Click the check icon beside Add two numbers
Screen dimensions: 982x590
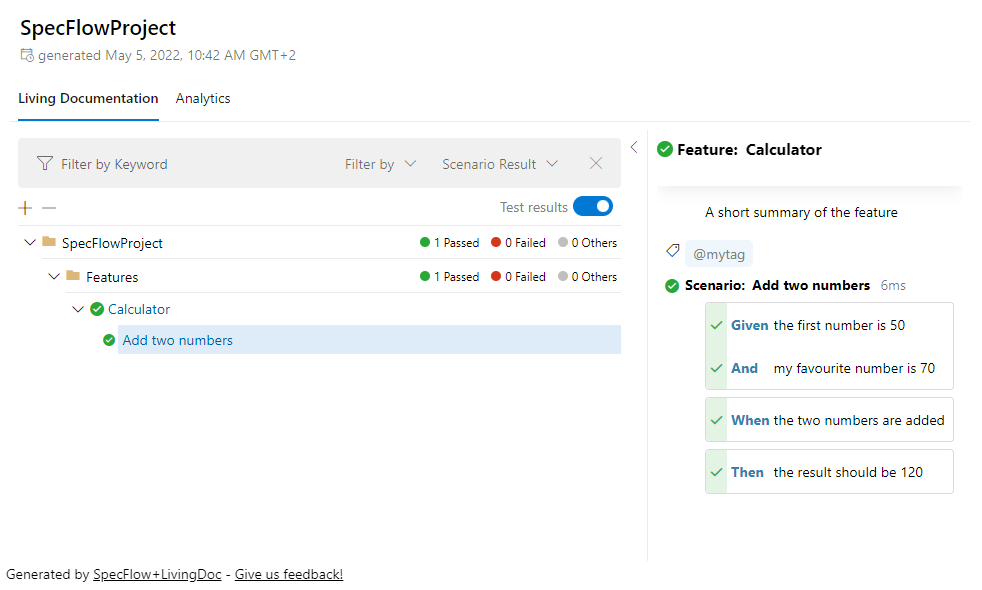pos(109,340)
